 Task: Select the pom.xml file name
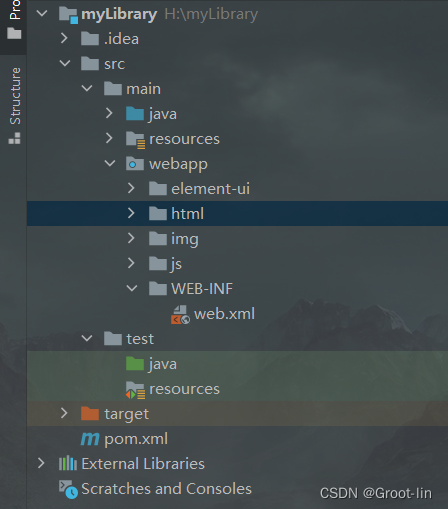pyautogui.click(x=136, y=439)
